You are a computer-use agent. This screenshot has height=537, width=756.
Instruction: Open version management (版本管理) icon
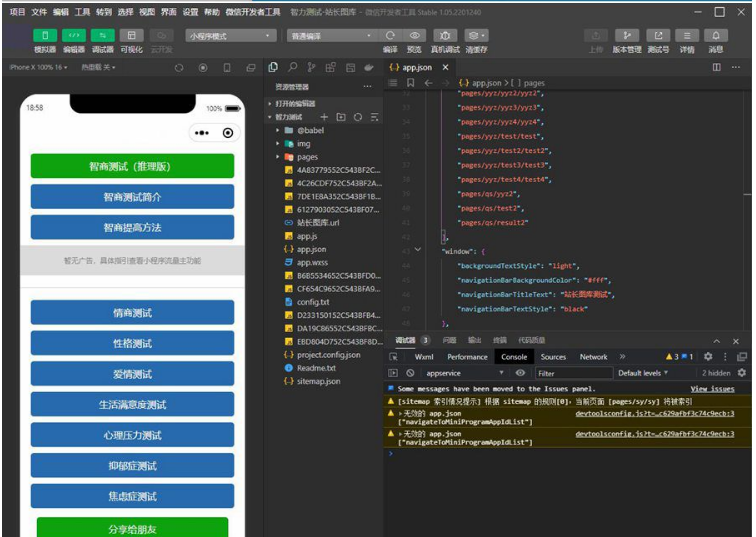[x=627, y=35]
